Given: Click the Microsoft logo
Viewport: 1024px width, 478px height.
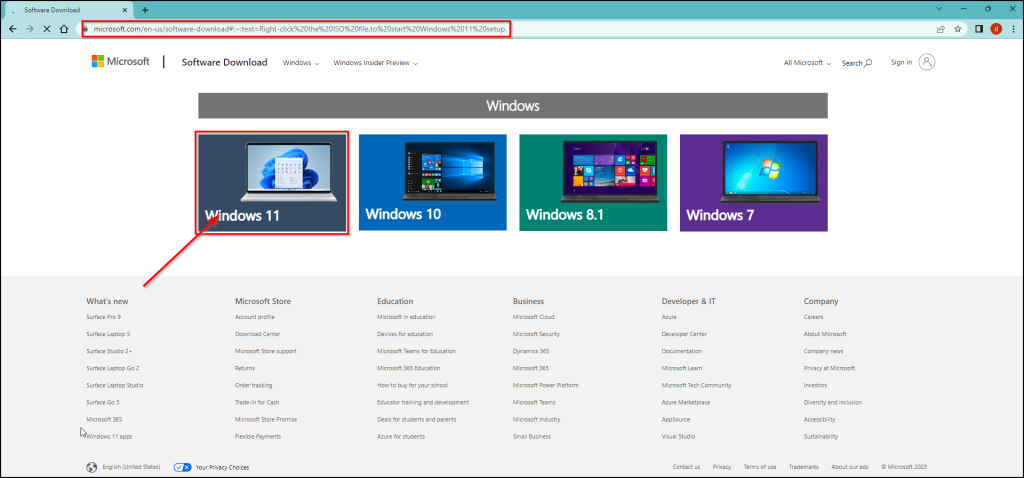Looking at the screenshot, I should tap(120, 61).
